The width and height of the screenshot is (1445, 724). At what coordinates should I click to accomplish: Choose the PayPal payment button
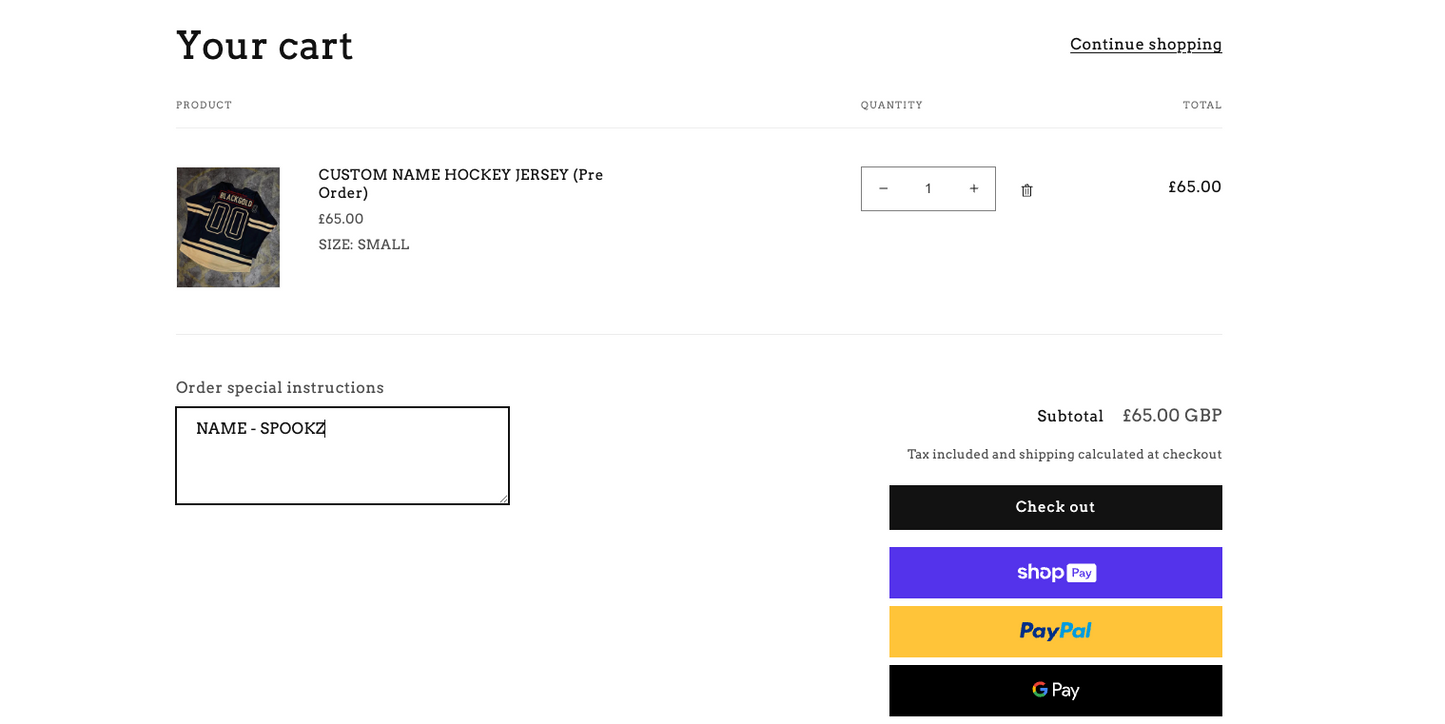[x=1055, y=631]
